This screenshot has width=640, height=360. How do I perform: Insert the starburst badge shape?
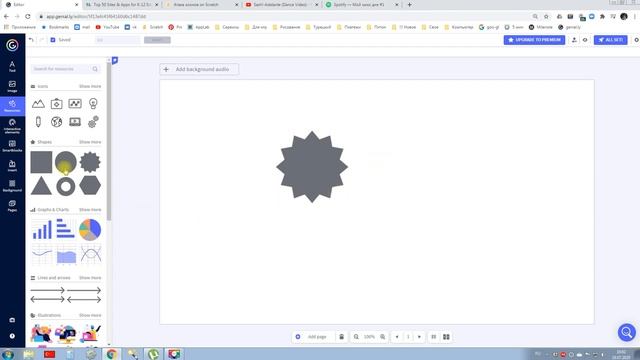tap(90, 162)
